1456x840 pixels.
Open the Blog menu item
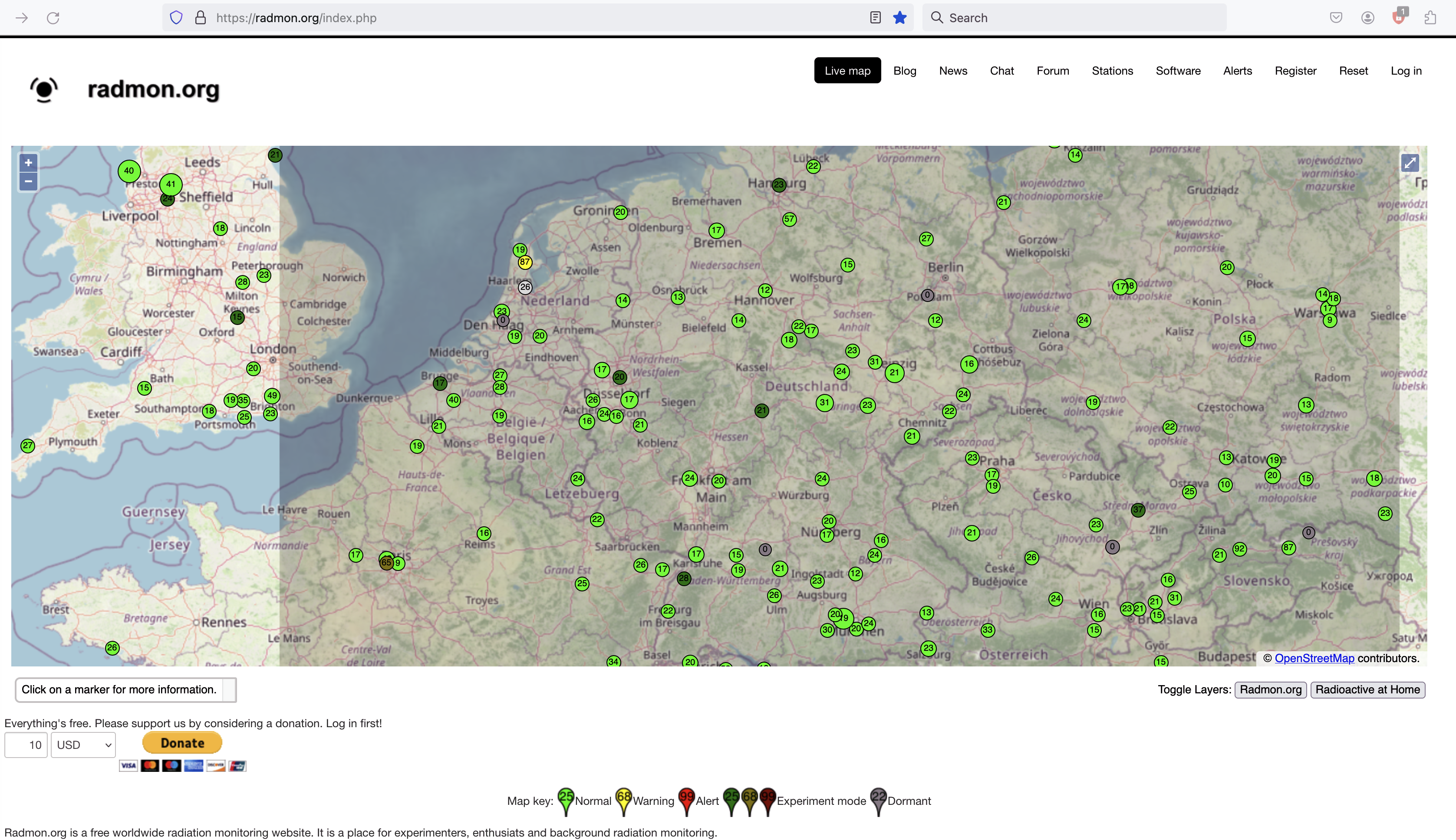(x=904, y=70)
